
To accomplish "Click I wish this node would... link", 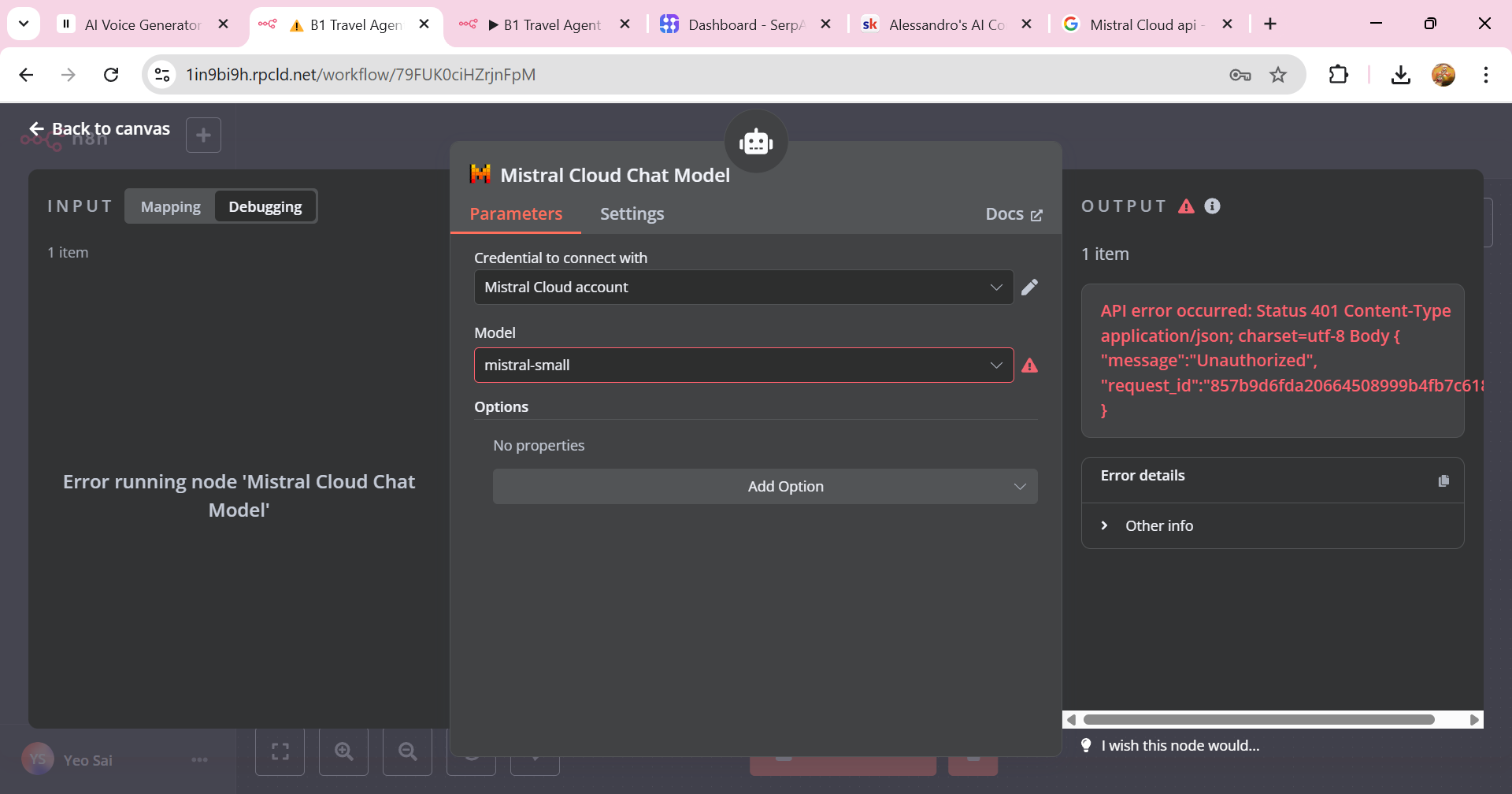I will coord(1180,745).
